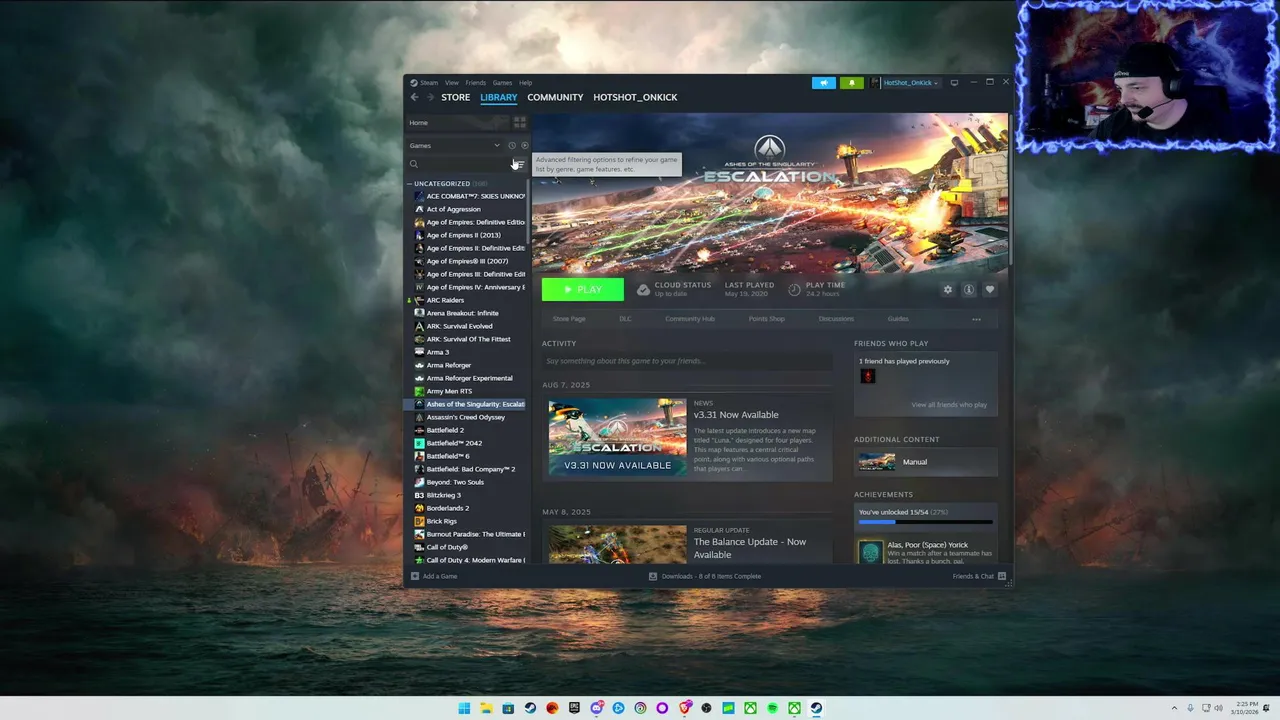The width and height of the screenshot is (1280, 720).
Task: Click the heart favorite icon
Action: click(990, 289)
